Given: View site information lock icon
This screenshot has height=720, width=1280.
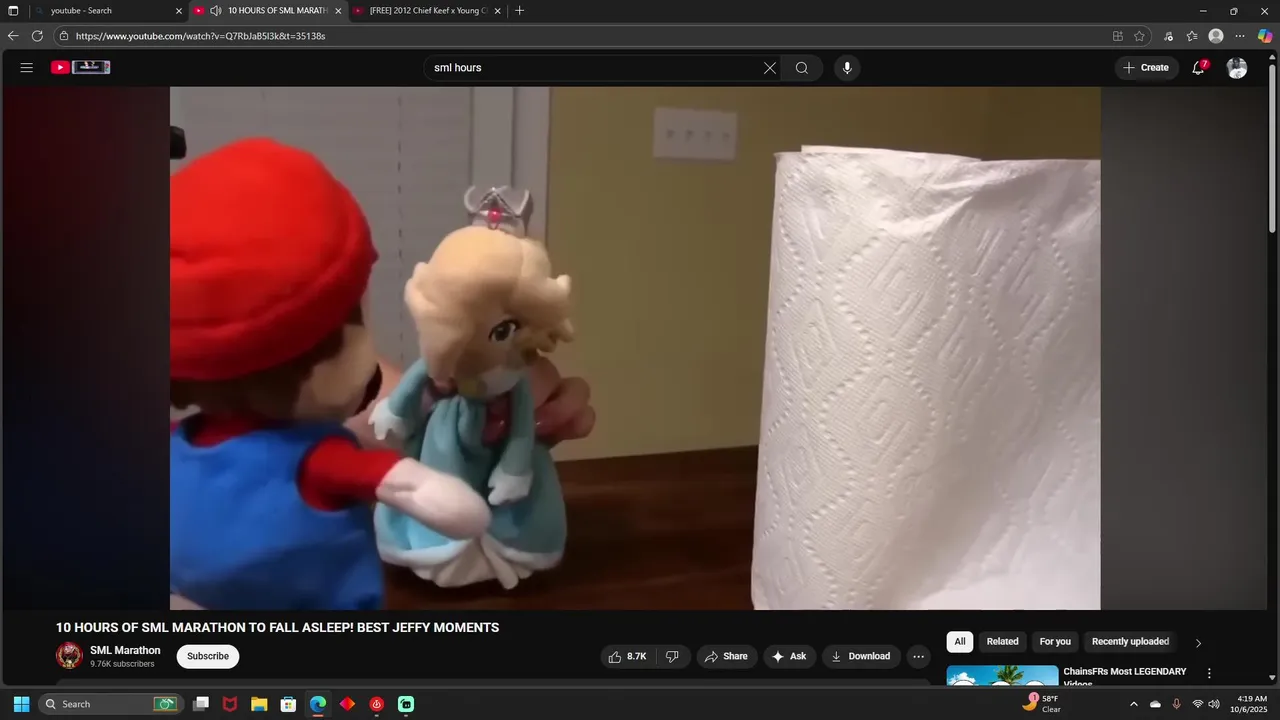Looking at the screenshot, I should pyautogui.click(x=64, y=36).
